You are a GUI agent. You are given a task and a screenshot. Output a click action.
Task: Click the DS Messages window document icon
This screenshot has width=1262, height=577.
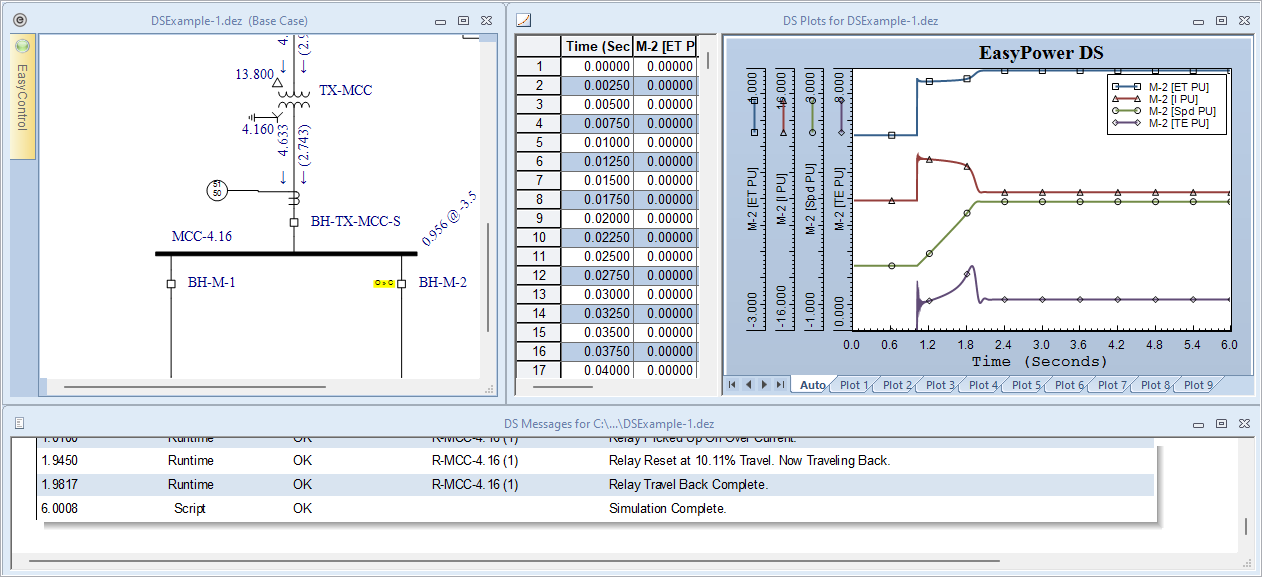[x=20, y=423]
